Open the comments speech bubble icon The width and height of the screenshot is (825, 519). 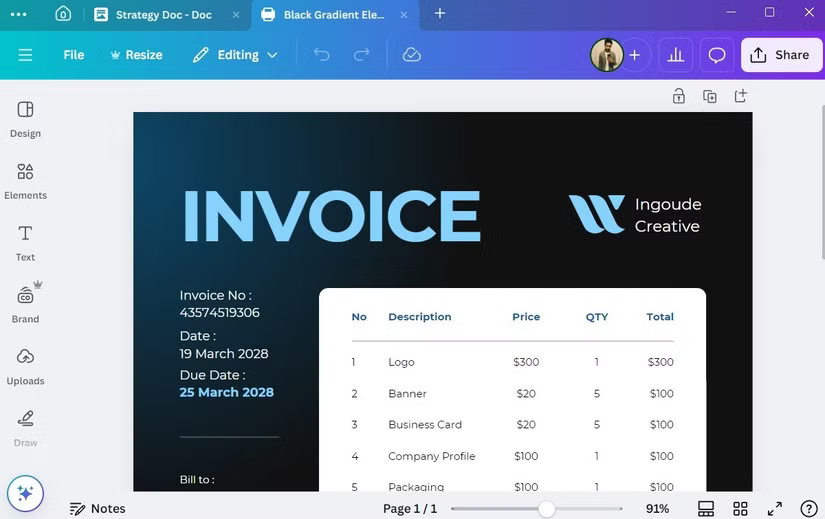coord(717,55)
